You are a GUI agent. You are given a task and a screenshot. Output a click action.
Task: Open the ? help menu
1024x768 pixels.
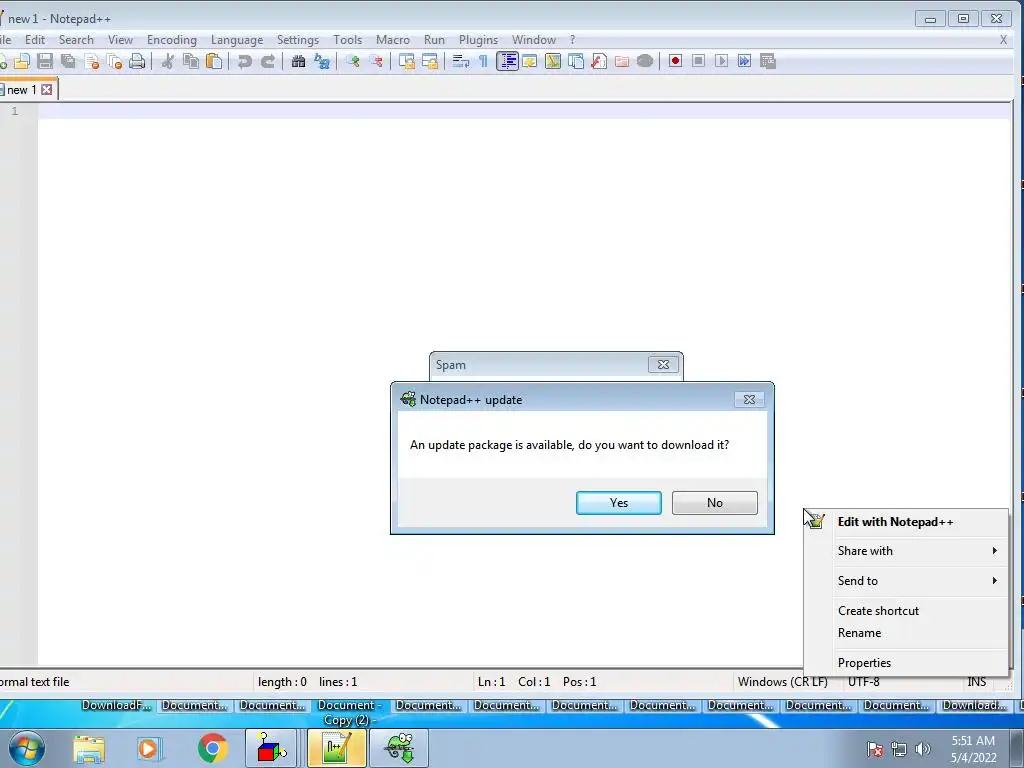[572, 40]
